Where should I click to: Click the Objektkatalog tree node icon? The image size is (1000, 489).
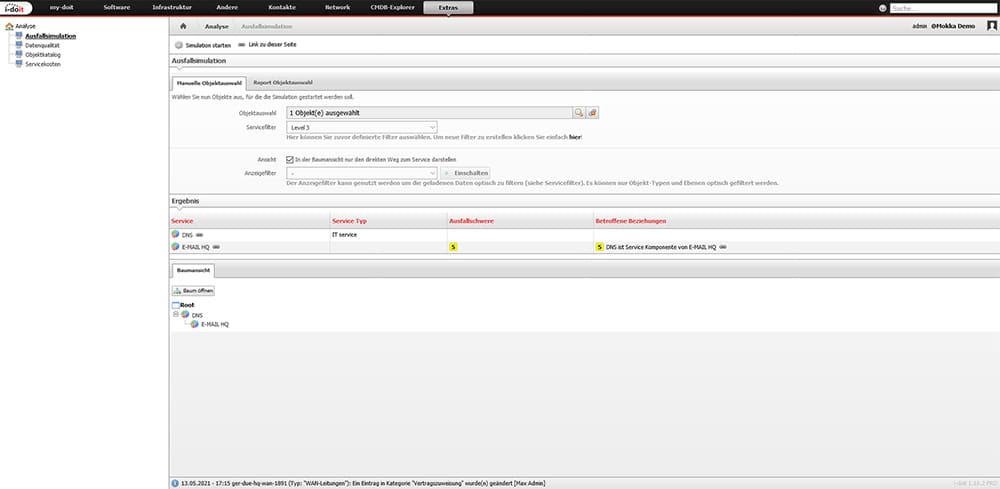click(19, 54)
